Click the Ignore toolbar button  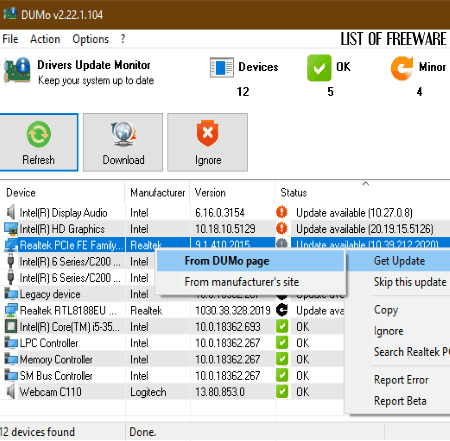(x=207, y=142)
